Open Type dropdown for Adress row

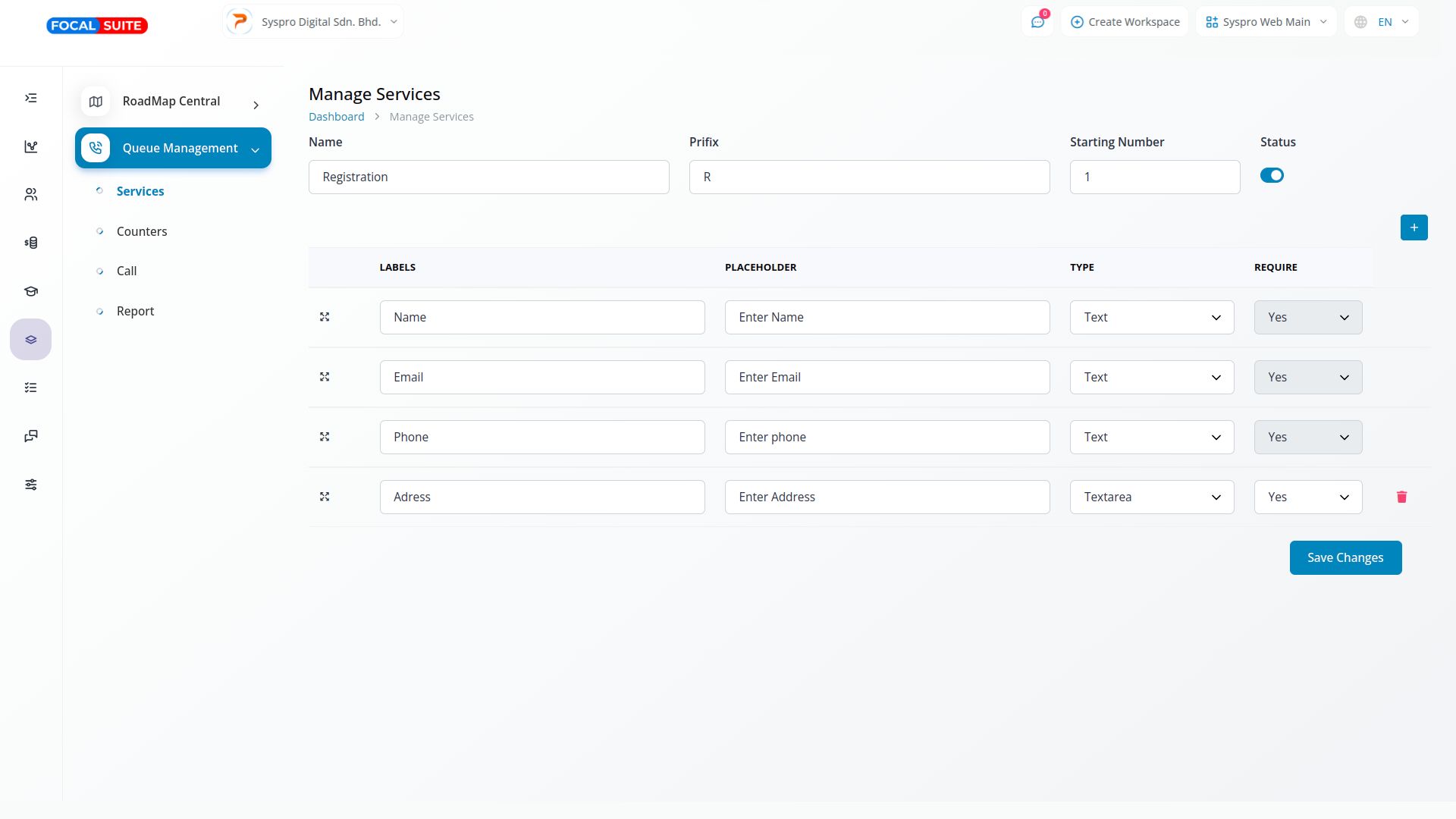pos(1151,497)
